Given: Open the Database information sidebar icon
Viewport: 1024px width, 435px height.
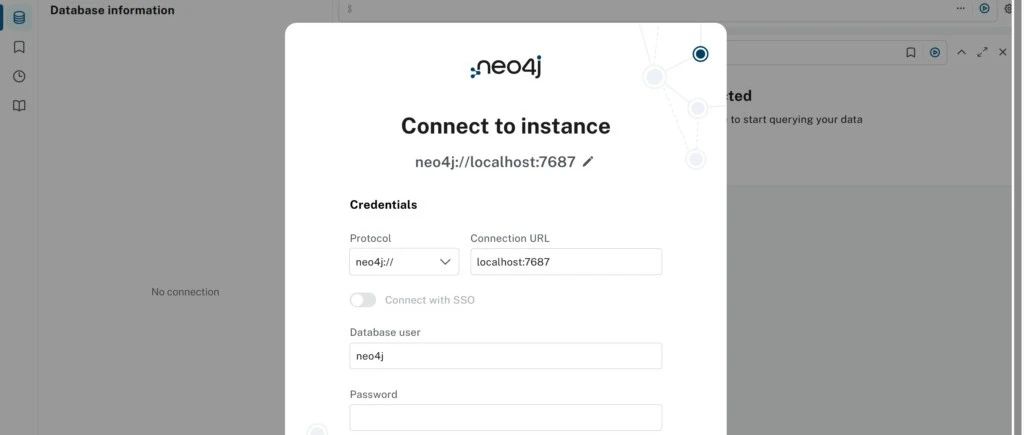Looking at the screenshot, I should point(19,18).
